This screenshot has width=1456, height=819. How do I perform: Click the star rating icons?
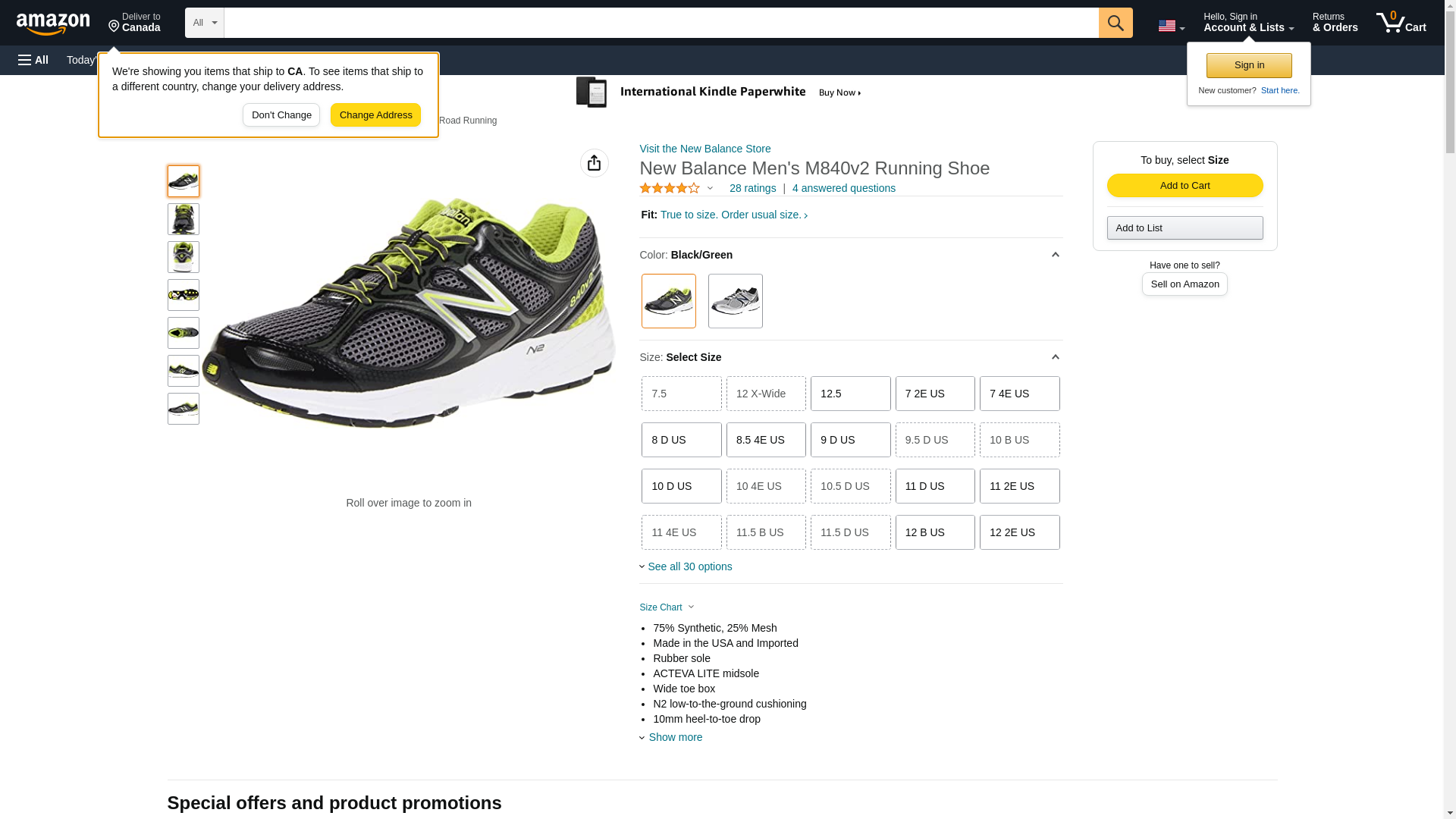tap(670, 188)
